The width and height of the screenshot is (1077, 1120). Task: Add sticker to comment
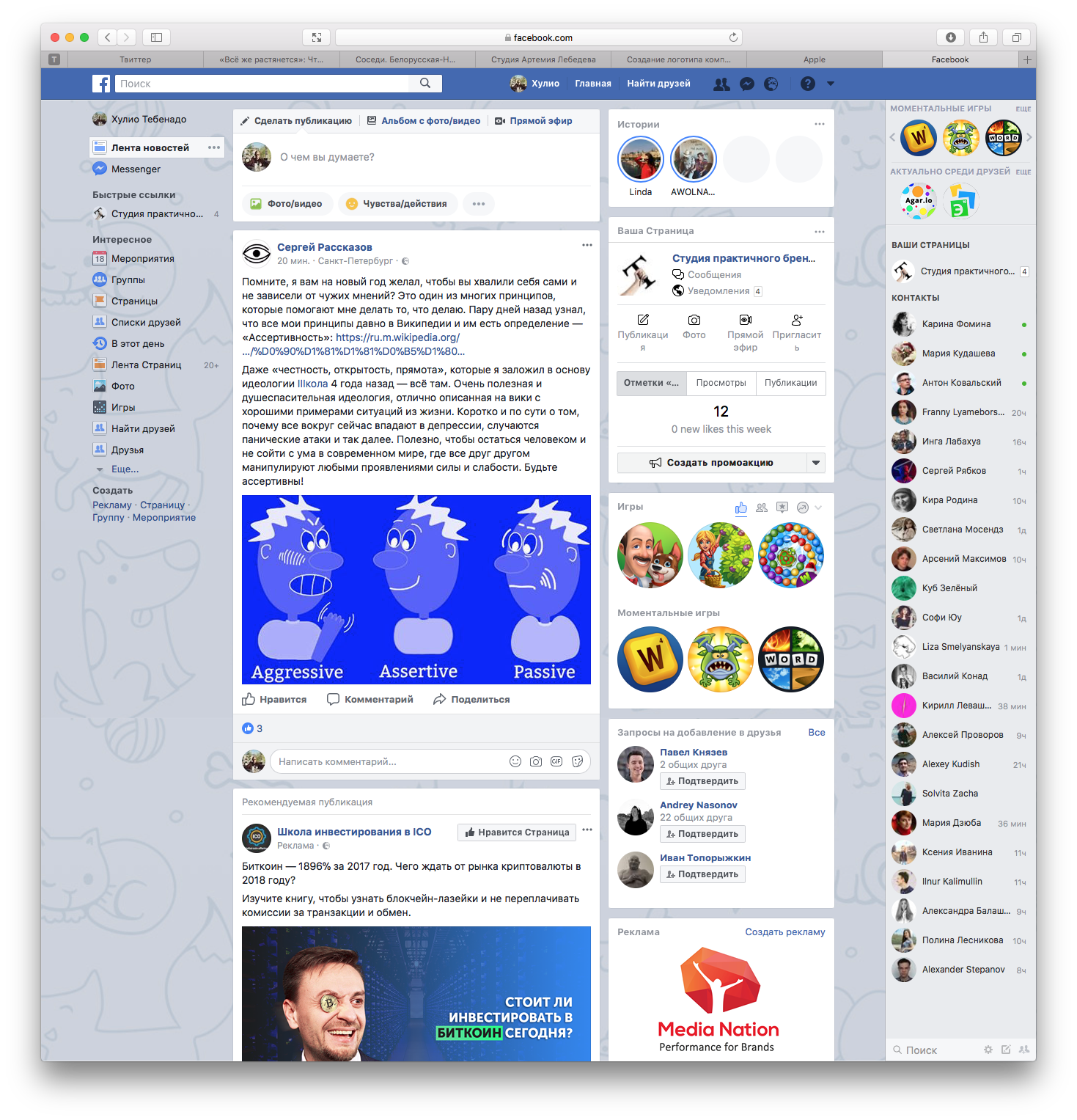(578, 761)
